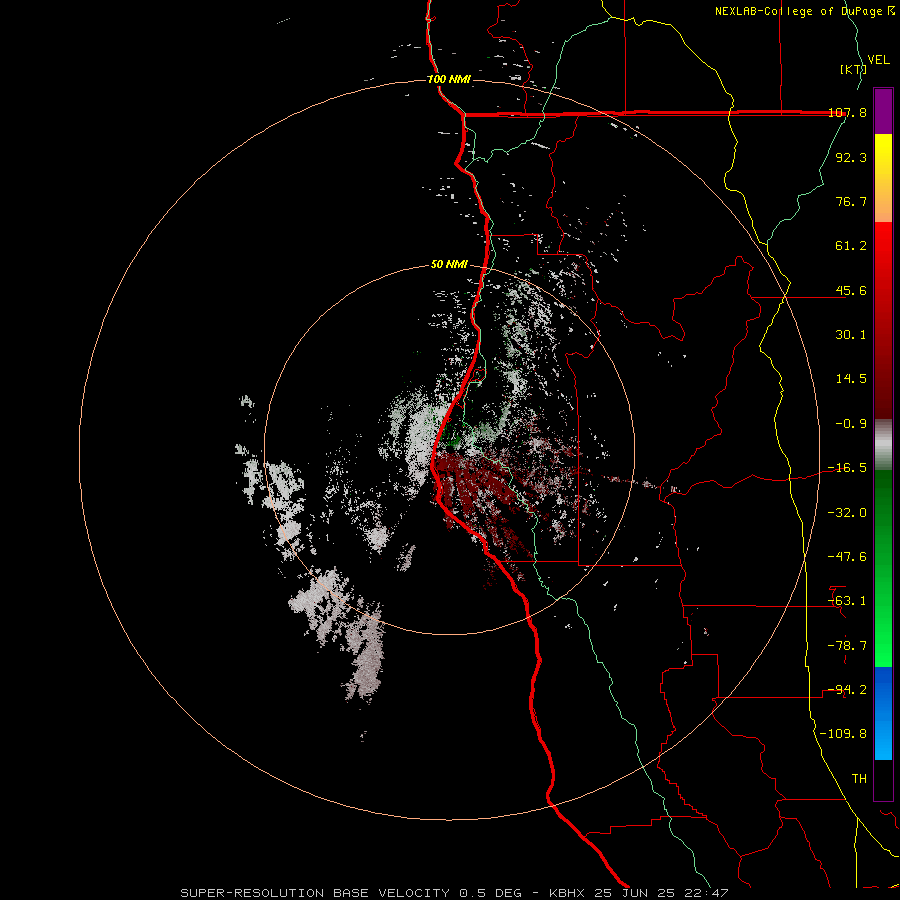Select the 30.1 legend value
Screen dimensions: 900x900
(x=851, y=335)
